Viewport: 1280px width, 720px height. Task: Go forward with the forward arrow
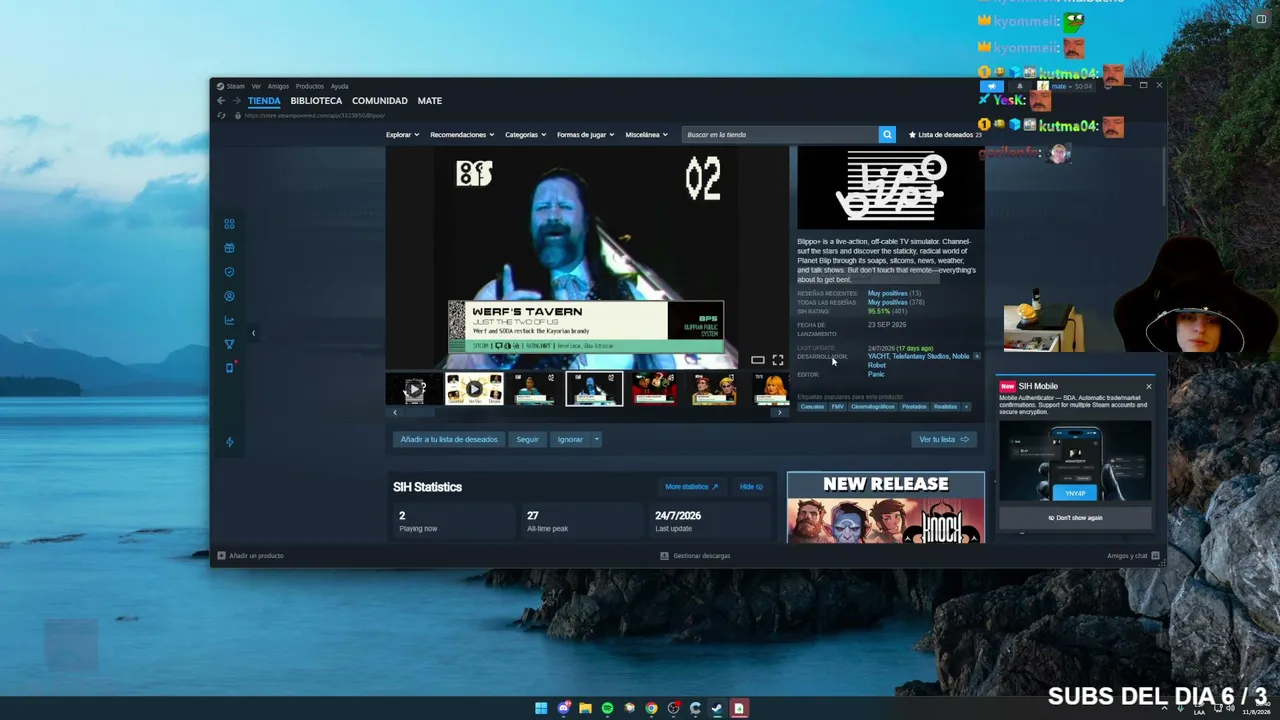coord(237,101)
